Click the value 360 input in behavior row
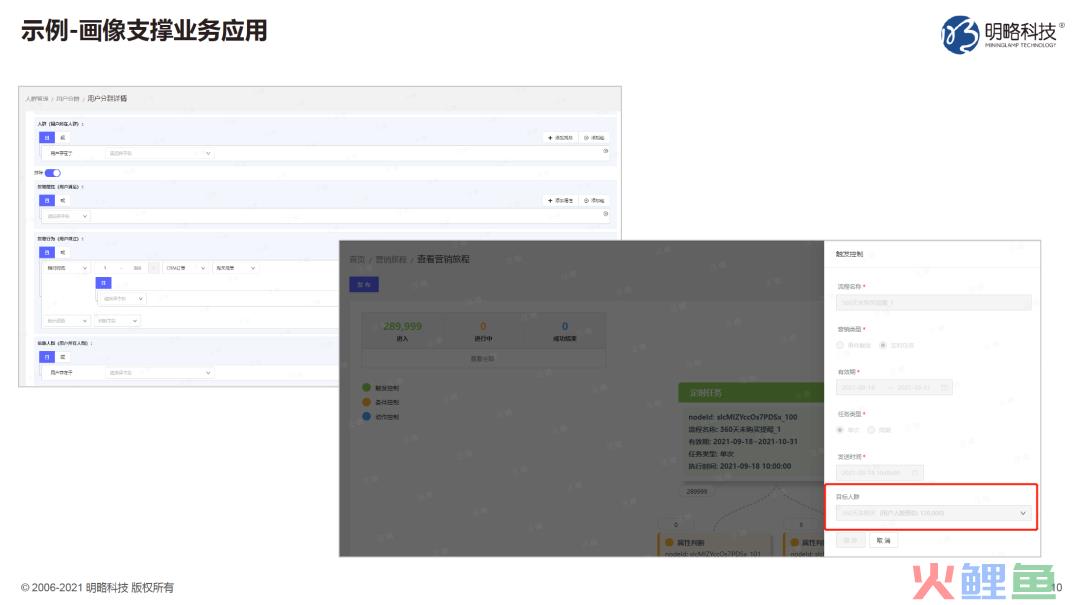 [137, 267]
